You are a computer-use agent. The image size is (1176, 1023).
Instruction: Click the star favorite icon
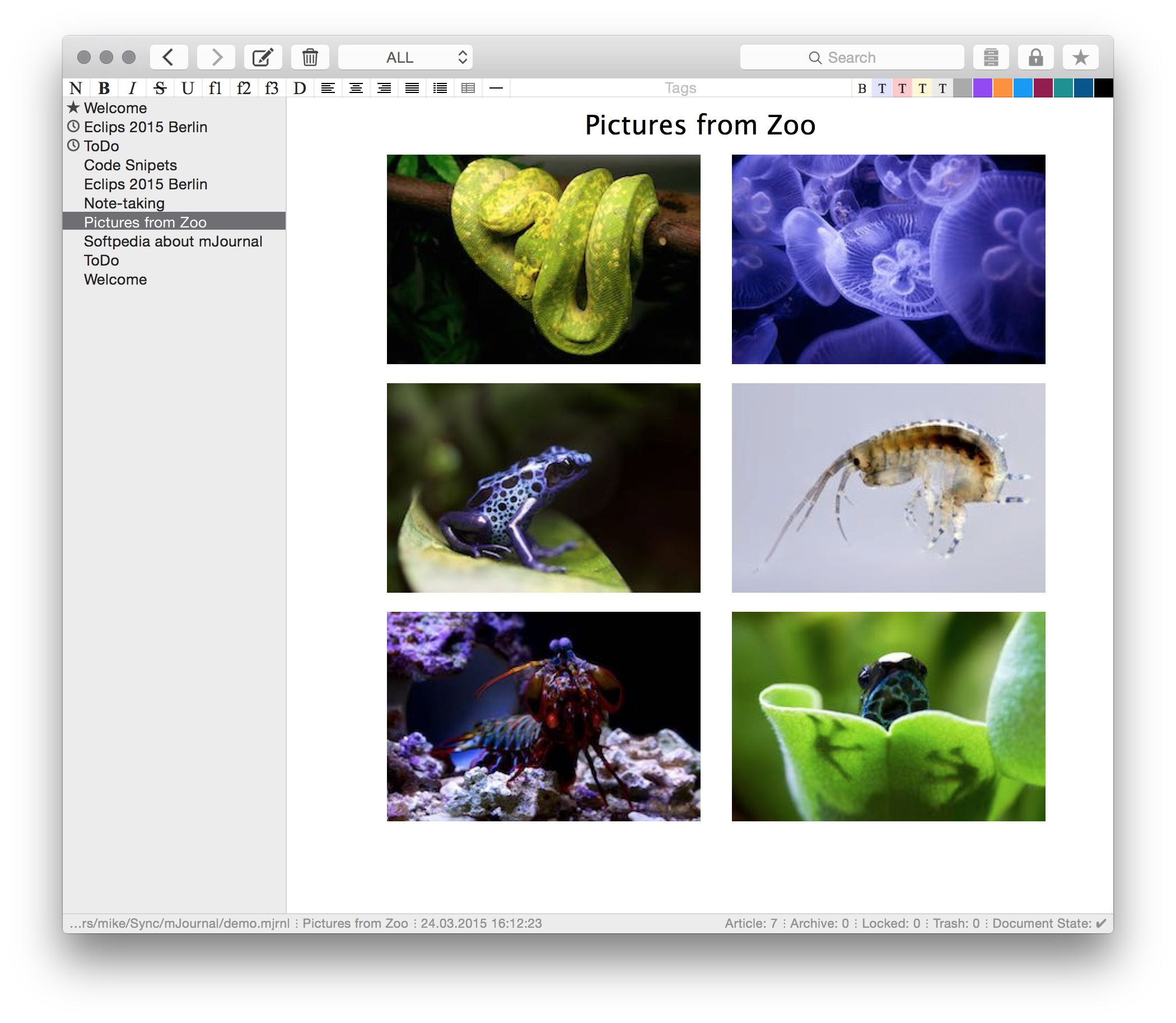[x=1080, y=57]
